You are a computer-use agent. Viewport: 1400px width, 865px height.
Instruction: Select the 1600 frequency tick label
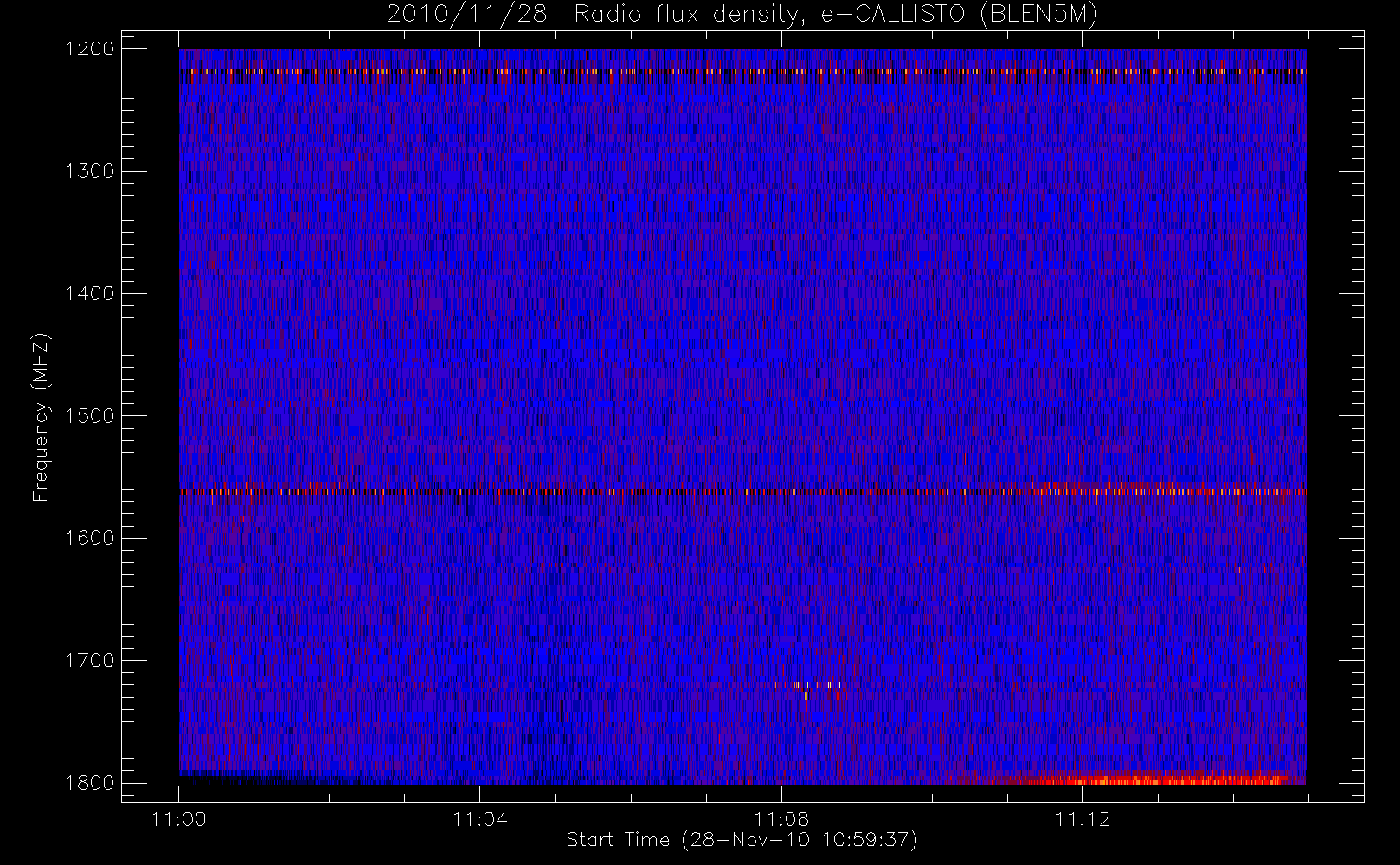tap(89, 538)
